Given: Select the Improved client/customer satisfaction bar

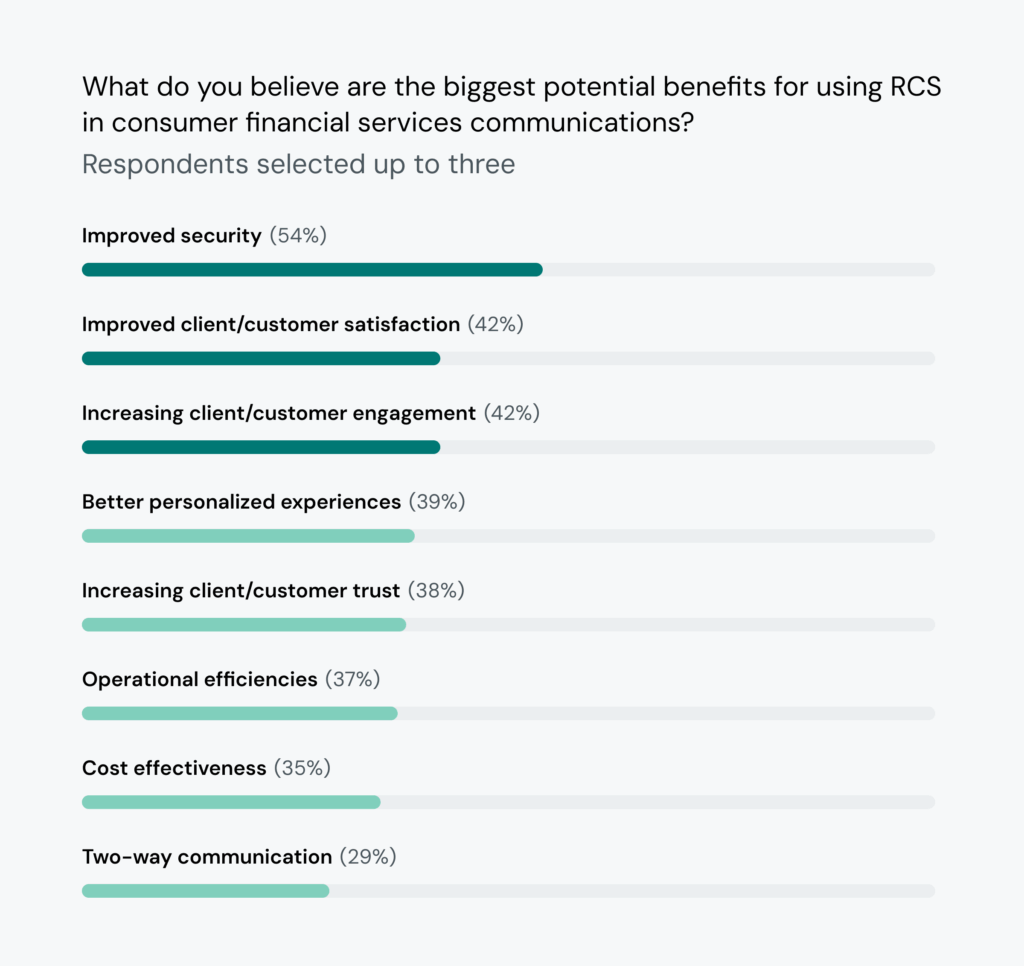Looking at the screenshot, I should pos(508,359).
